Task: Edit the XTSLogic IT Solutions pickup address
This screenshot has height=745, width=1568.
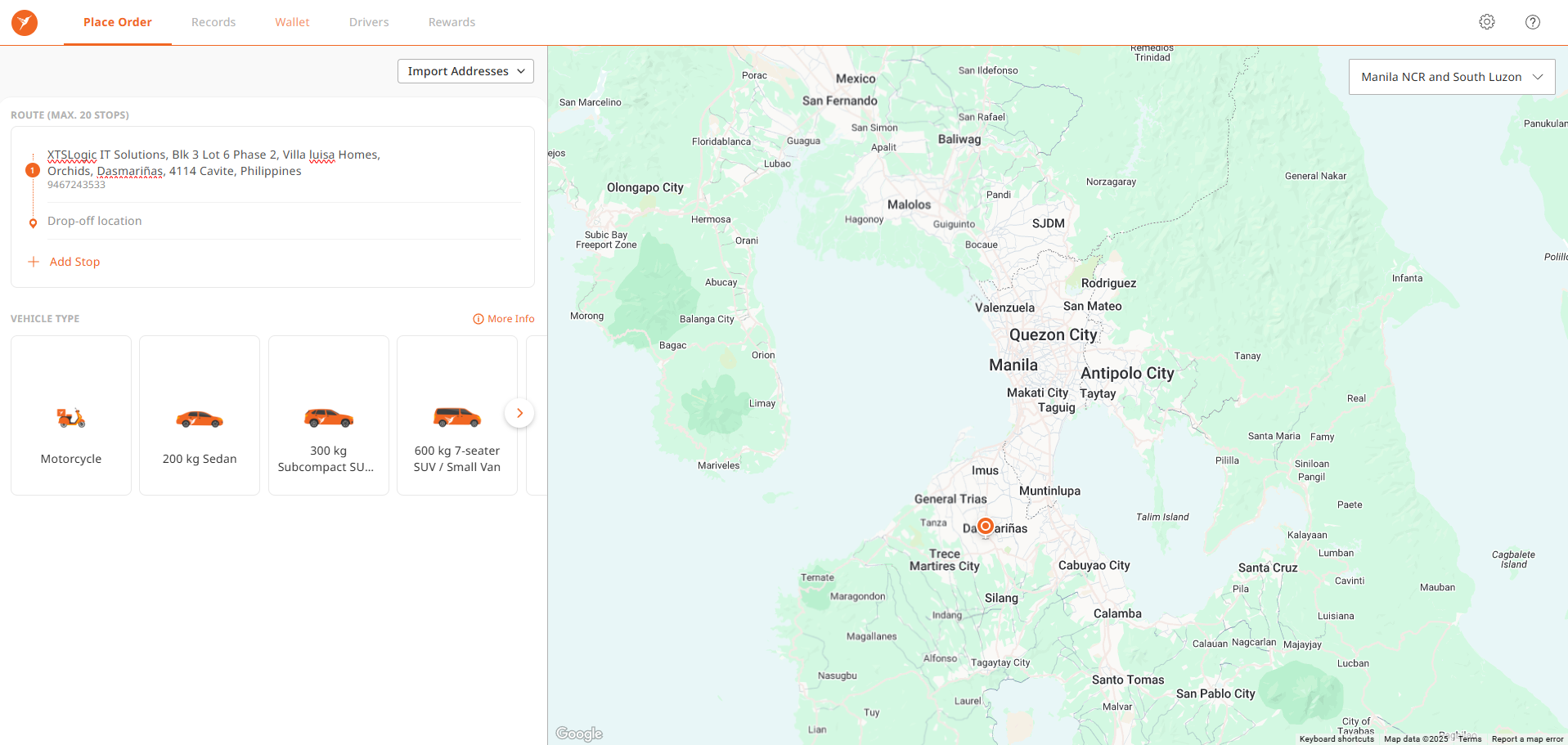Action: pyautogui.click(x=213, y=163)
